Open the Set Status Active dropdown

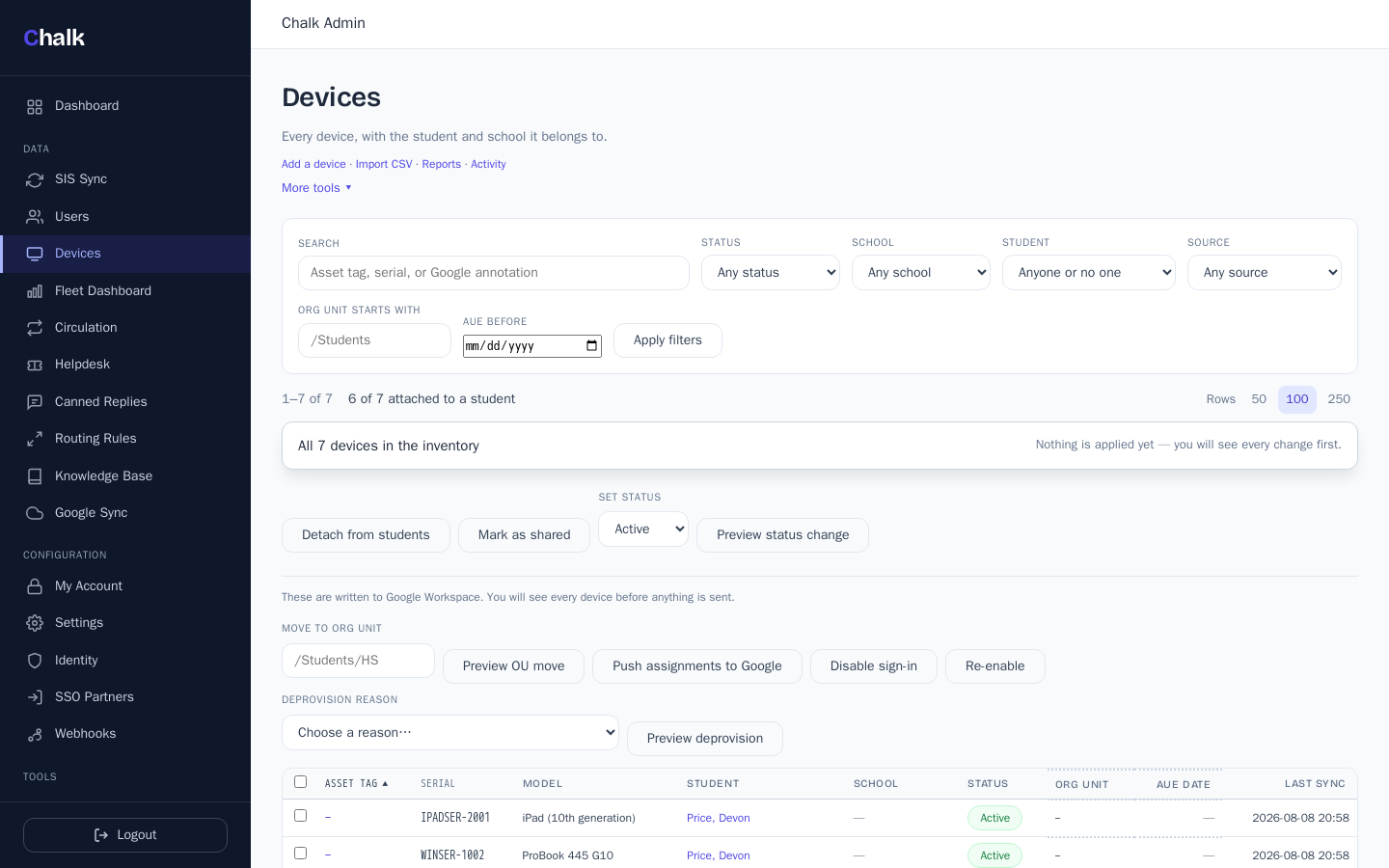point(643,529)
